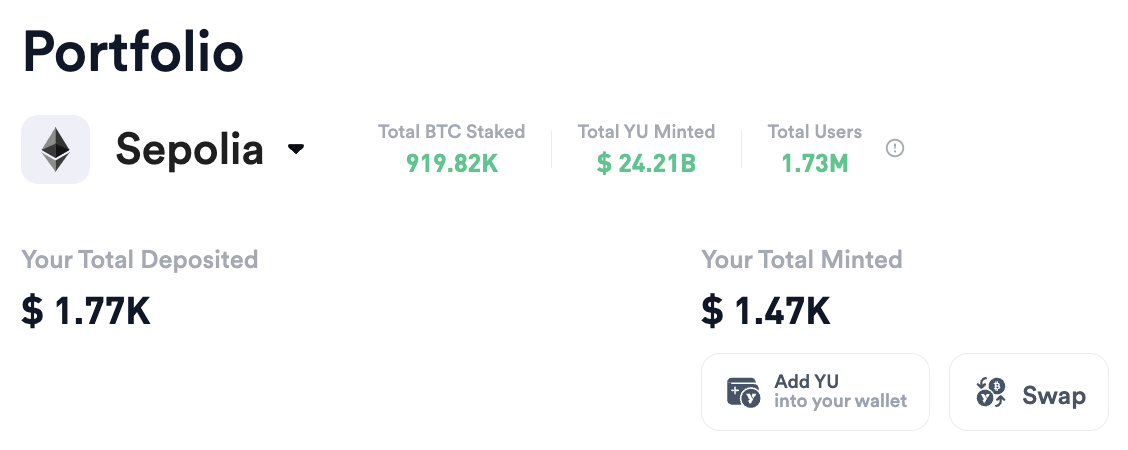Viewport: 1128px width, 450px height.
Task: Select the Sepolia network name
Action: (x=189, y=150)
